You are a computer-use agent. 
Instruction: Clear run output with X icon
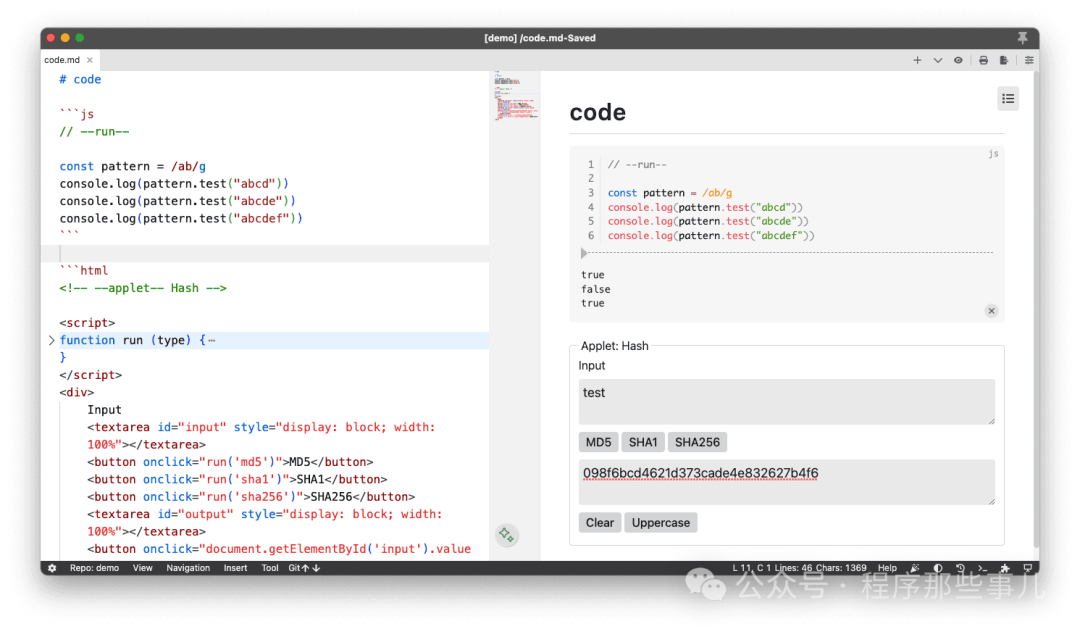(x=991, y=311)
